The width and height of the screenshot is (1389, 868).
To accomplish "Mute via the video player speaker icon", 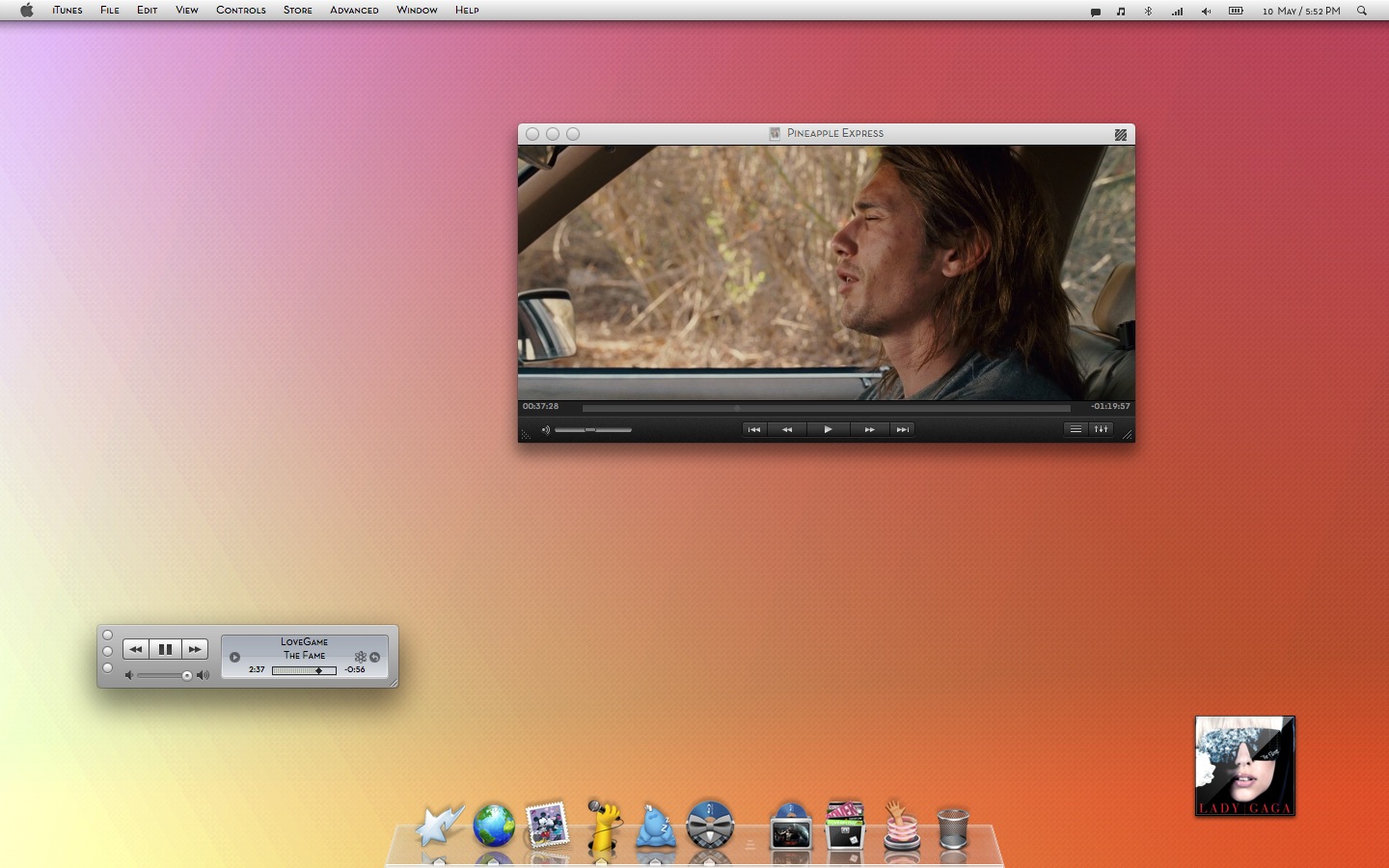I will 545,430.
